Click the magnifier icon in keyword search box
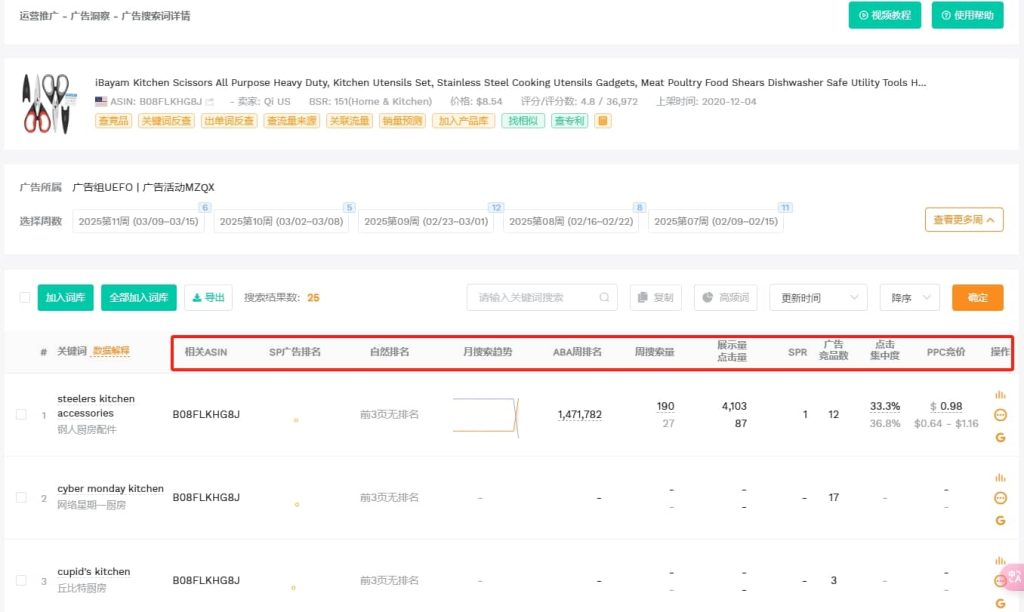 [604, 297]
